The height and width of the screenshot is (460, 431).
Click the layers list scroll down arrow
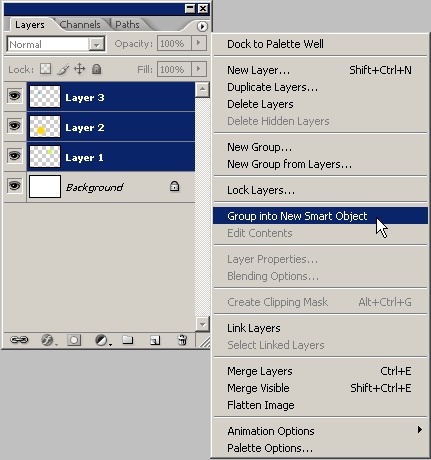(x=202, y=323)
